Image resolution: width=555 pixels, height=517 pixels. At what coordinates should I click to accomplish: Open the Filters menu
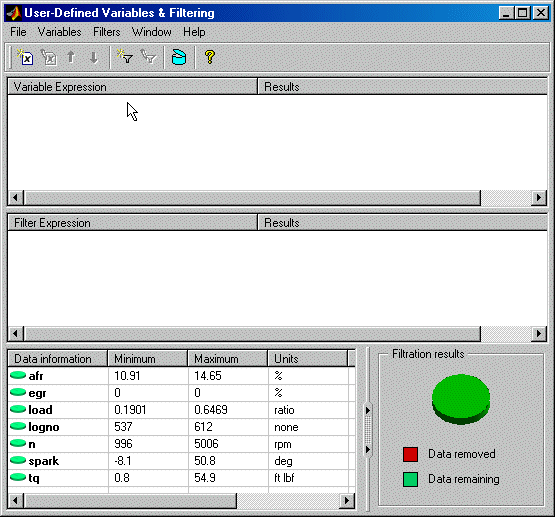pos(107,32)
